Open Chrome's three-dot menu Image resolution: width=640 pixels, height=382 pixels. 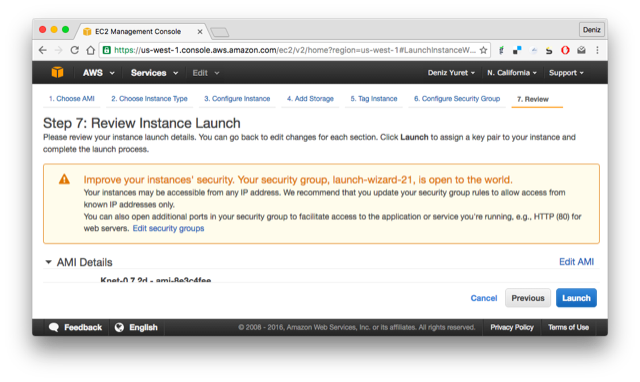point(597,50)
